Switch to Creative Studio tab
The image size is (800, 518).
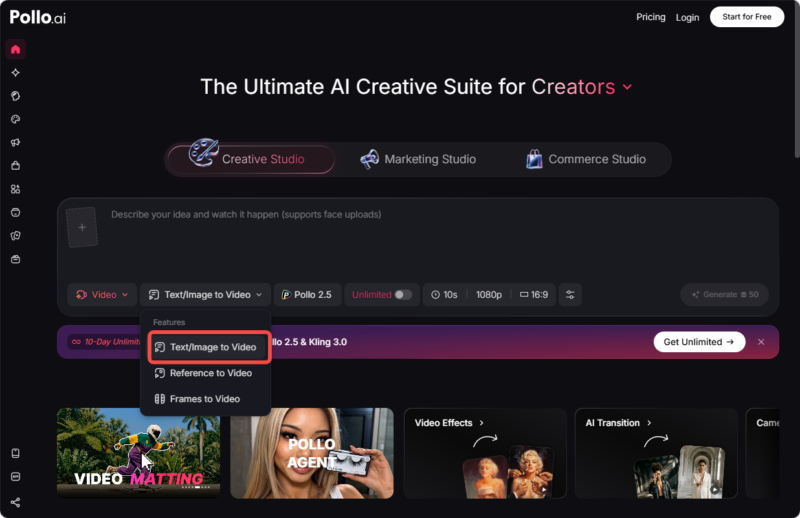(x=251, y=159)
